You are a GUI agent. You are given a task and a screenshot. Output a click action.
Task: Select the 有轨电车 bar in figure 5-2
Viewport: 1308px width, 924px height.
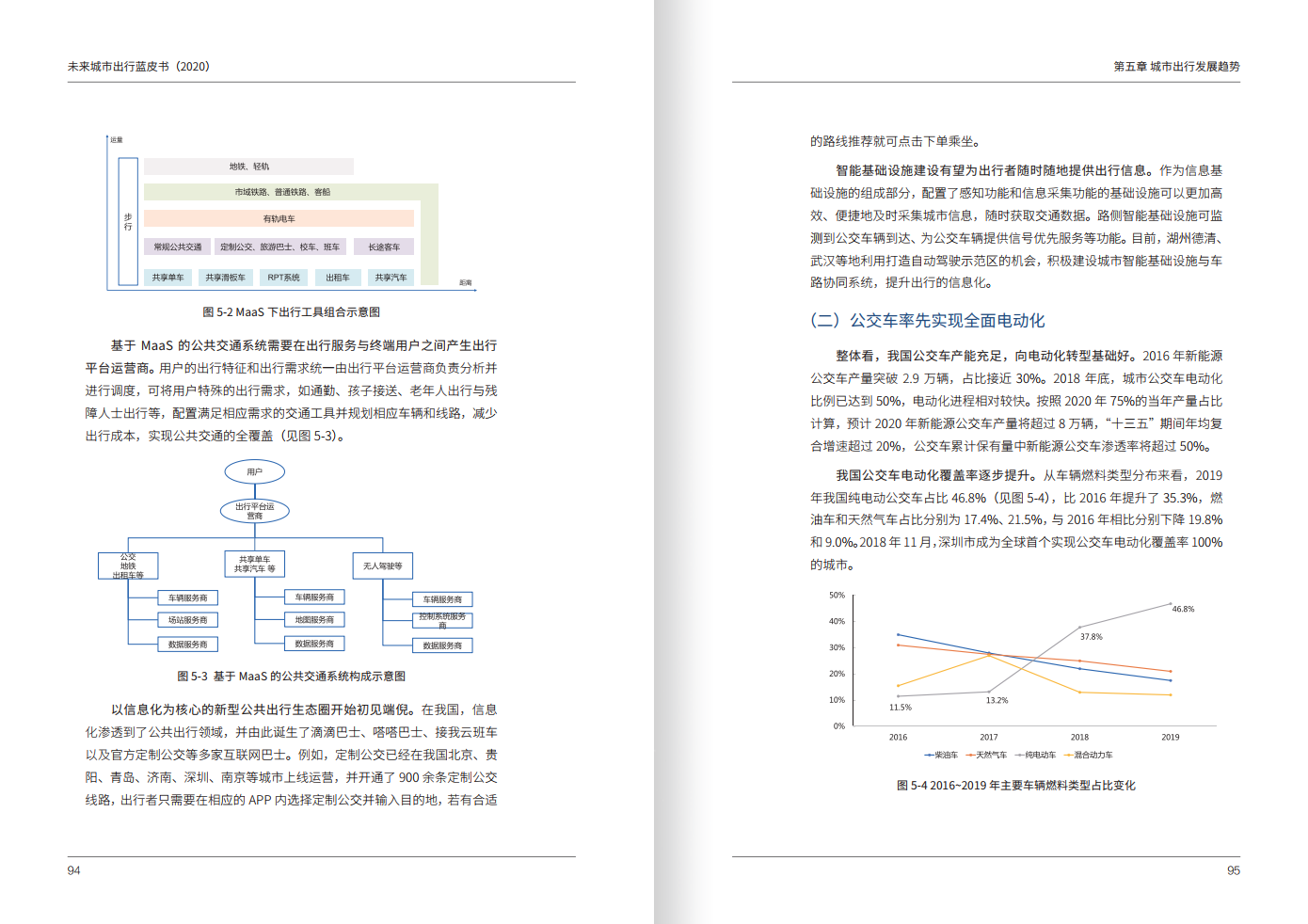tap(279, 218)
